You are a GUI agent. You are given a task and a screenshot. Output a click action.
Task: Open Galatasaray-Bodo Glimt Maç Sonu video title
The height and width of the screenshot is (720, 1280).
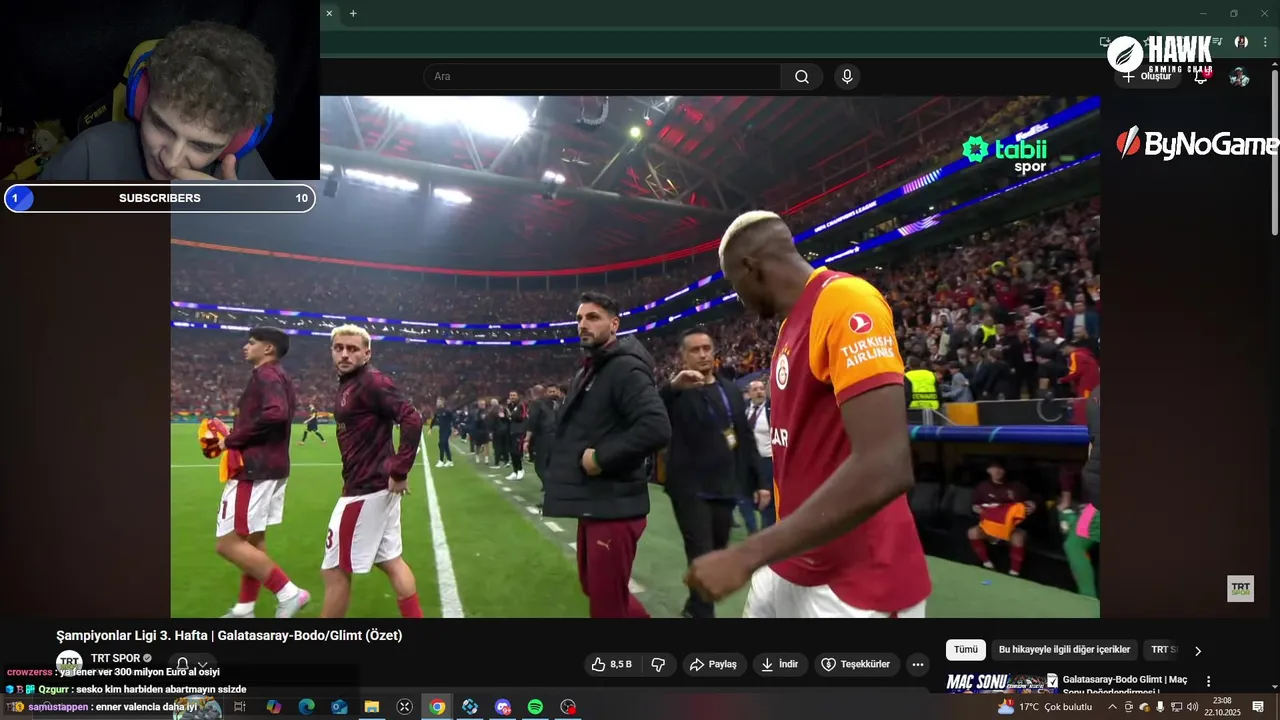(x=1125, y=684)
